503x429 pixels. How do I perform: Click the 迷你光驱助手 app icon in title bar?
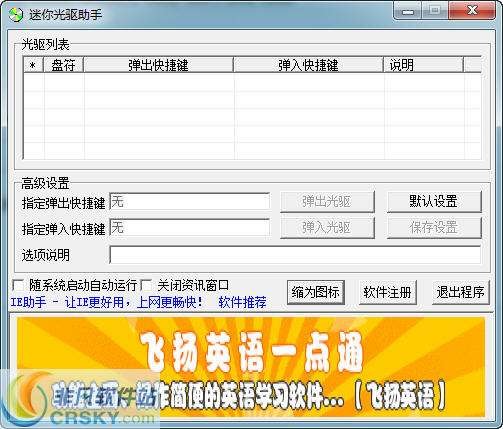(x=15, y=14)
